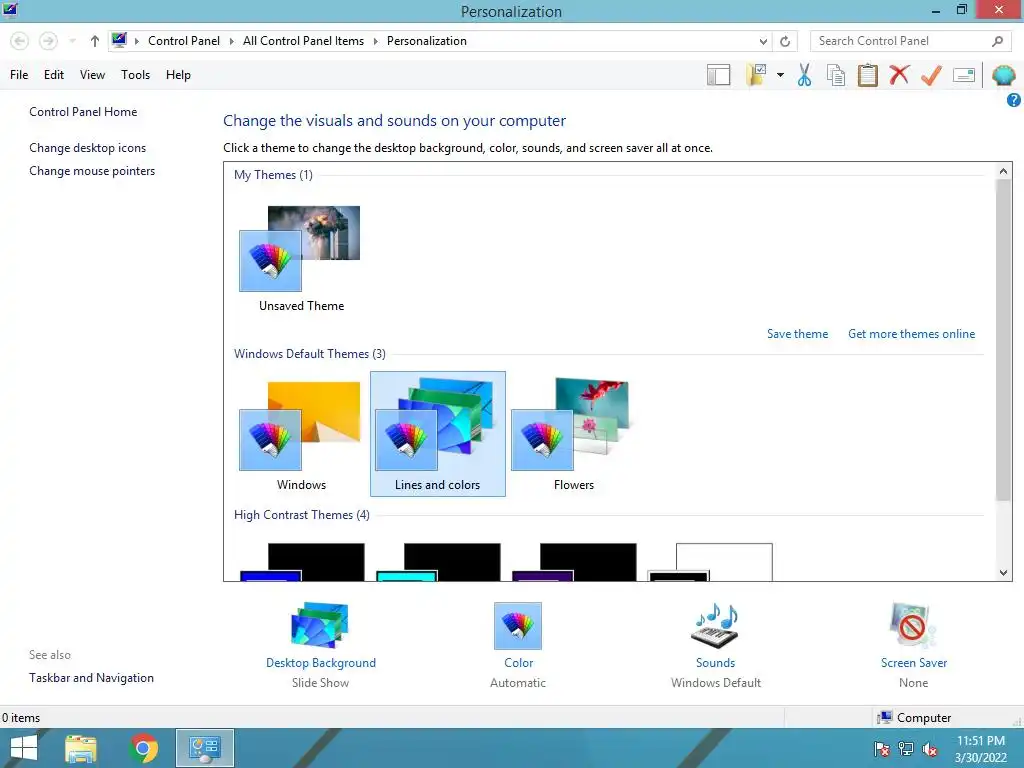
Task: Click Control Panel breadcrumb
Action: (184, 41)
